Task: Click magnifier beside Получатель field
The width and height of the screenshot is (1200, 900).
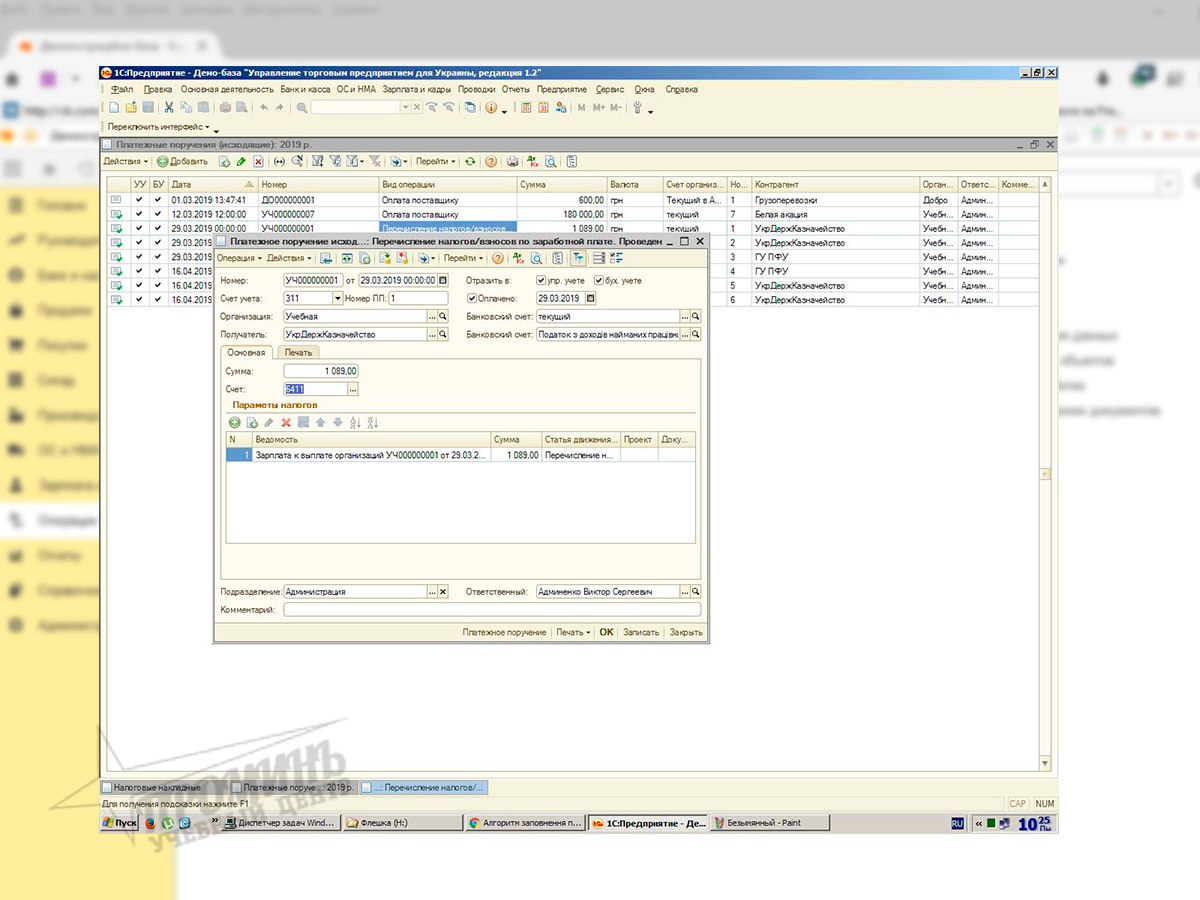Action: (x=443, y=334)
